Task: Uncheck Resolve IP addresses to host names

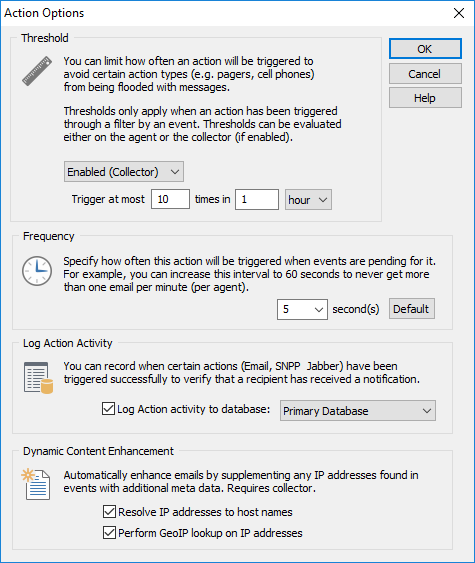Action: pos(110,511)
